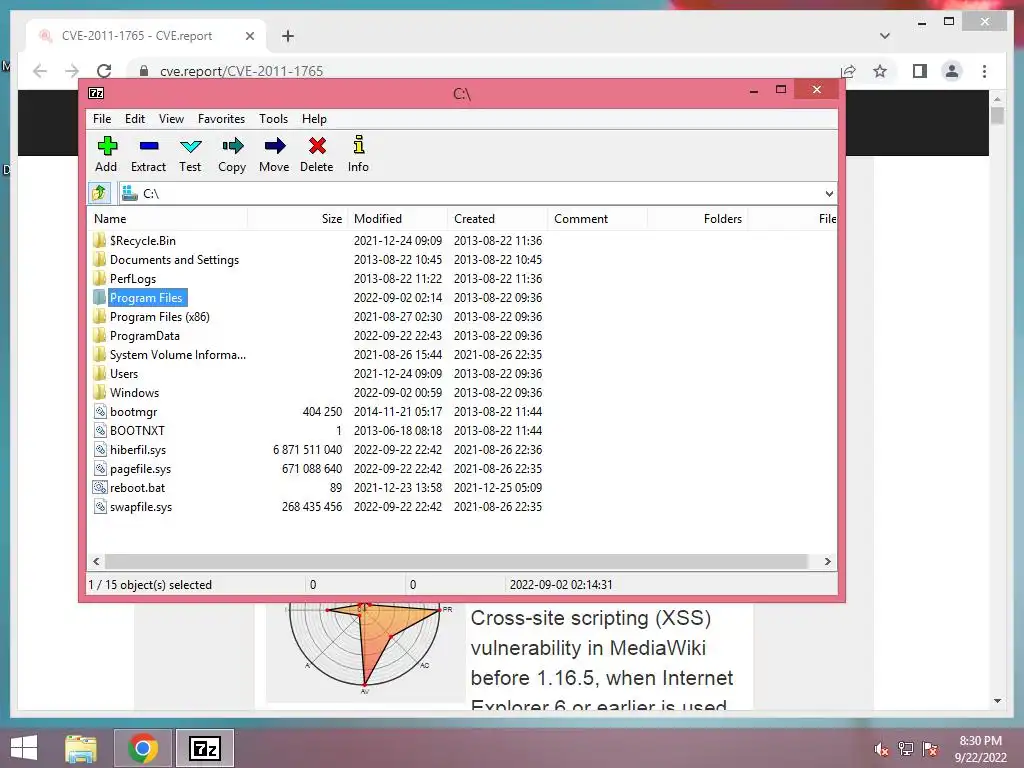
Task: Select the reboot.bat file icon
Action: [100, 487]
